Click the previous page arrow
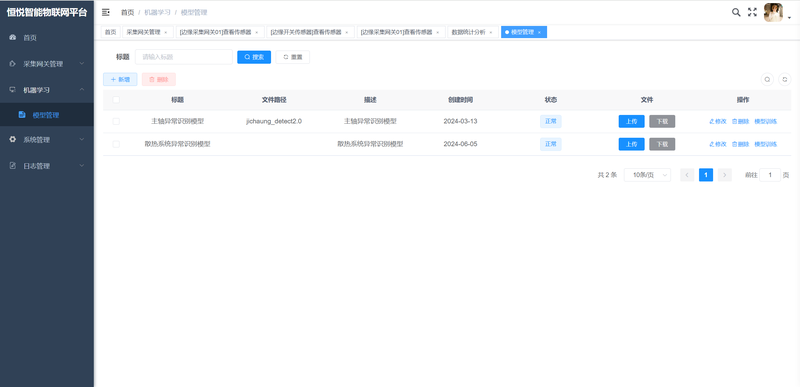The height and width of the screenshot is (387, 800). [687, 175]
